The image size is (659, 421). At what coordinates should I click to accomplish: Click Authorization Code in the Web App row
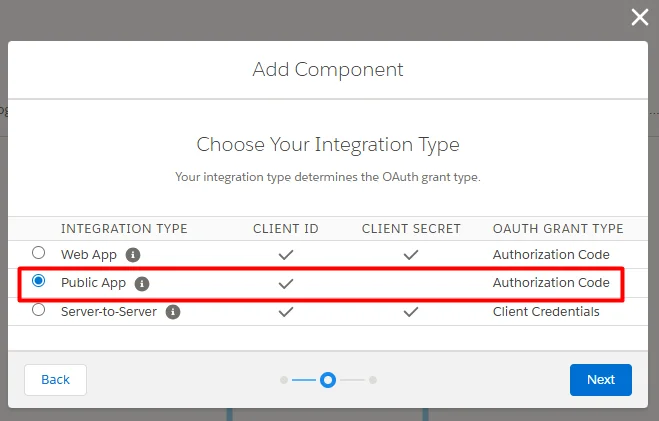[551, 255]
